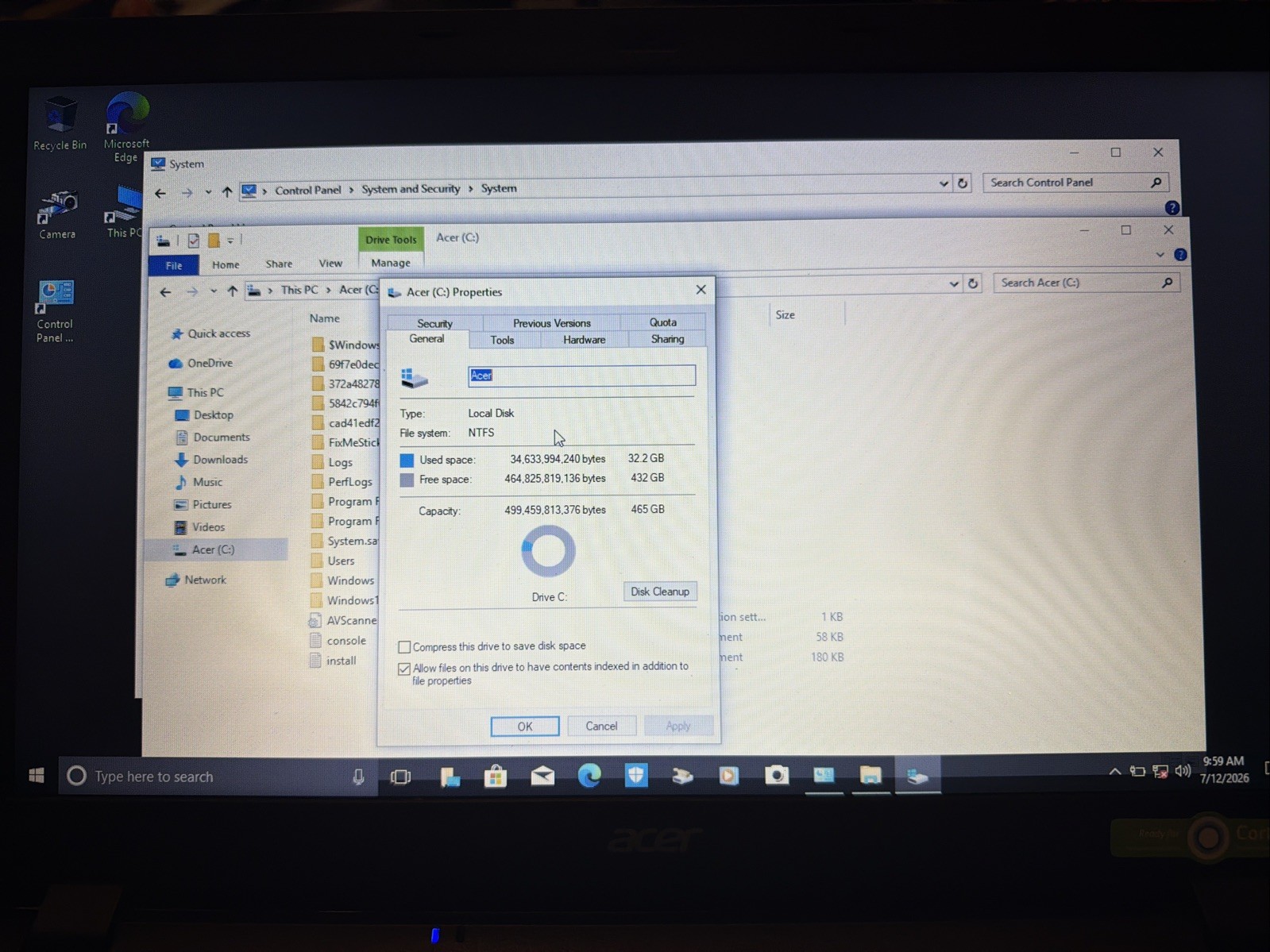
Task: Open the Hardware tab
Action: click(x=584, y=340)
